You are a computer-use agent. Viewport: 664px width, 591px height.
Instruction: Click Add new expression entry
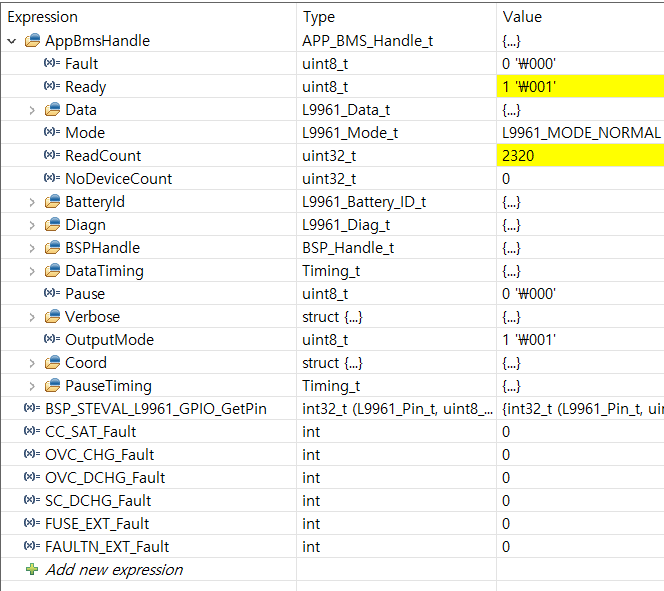tap(114, 570)
